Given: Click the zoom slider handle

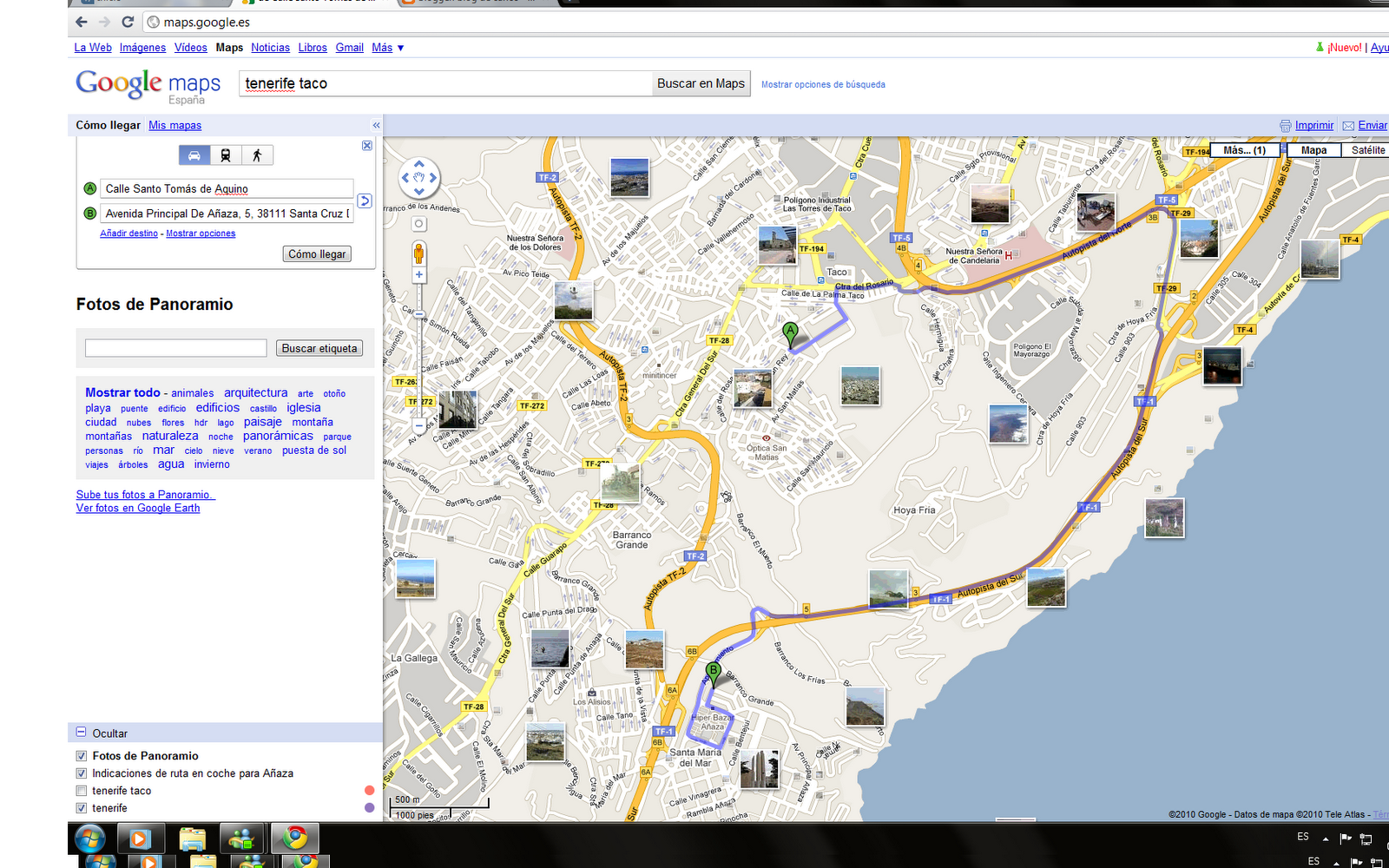Looking at the screenshot, I should [x=419, y=314].
